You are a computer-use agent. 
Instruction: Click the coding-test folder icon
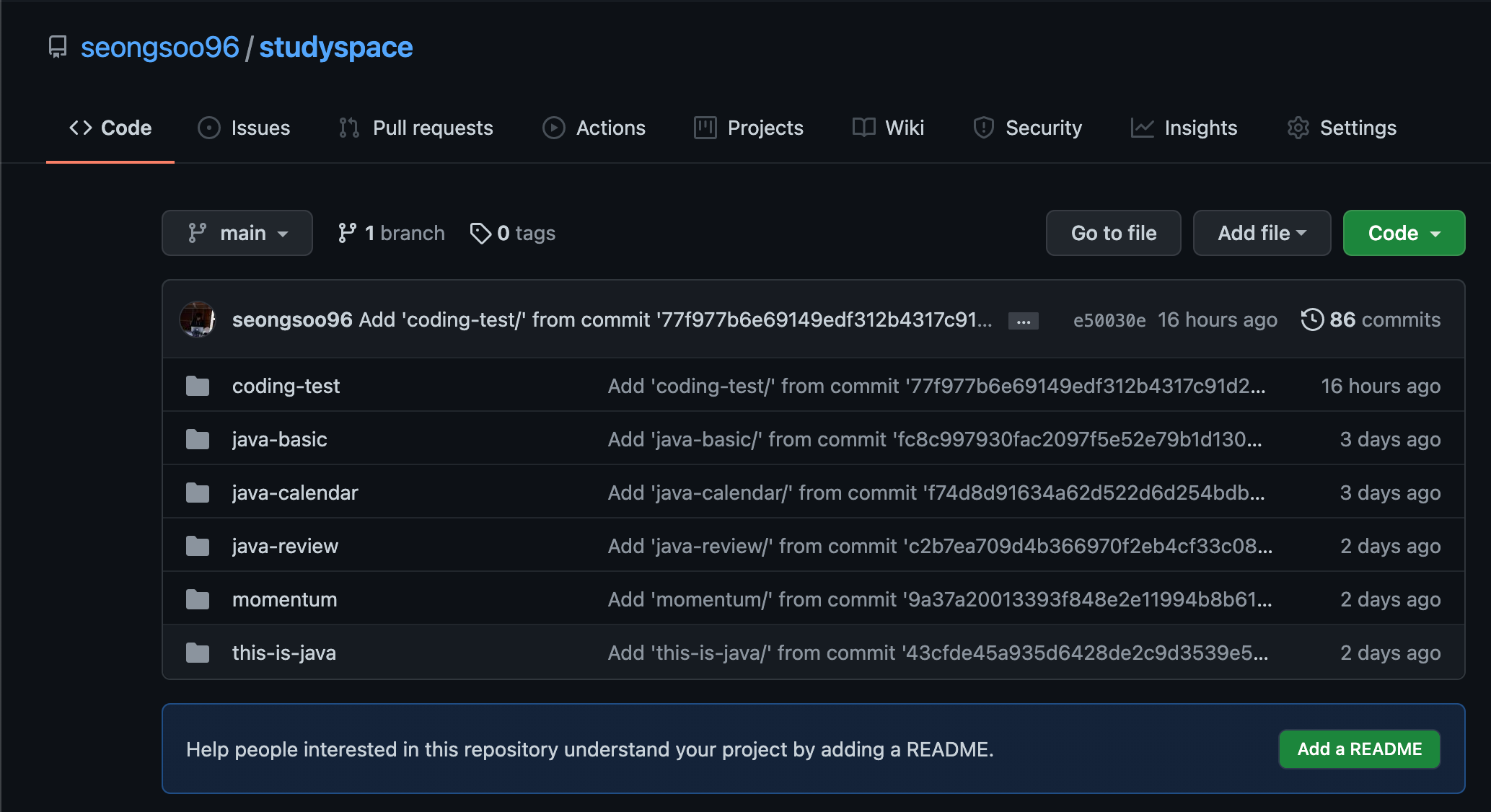pos(198,387)
